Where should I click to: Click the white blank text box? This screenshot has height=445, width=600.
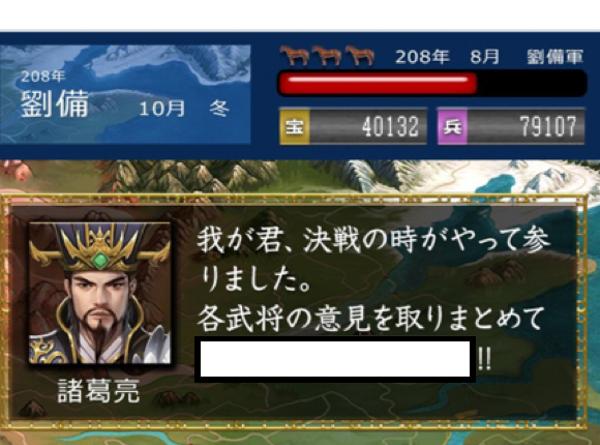point(335,359)
